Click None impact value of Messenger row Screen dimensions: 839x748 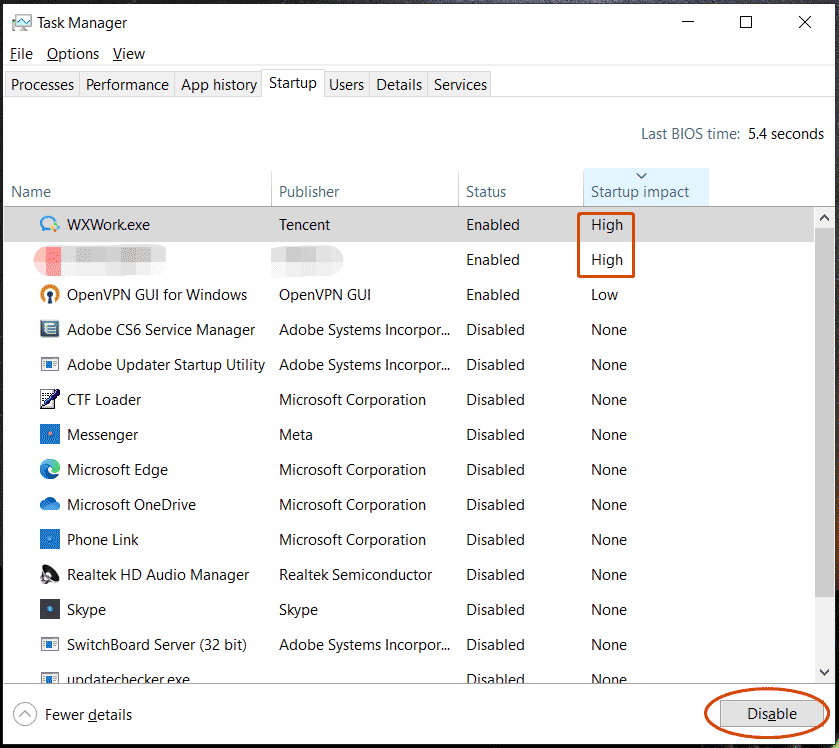[x=608, y=434]
